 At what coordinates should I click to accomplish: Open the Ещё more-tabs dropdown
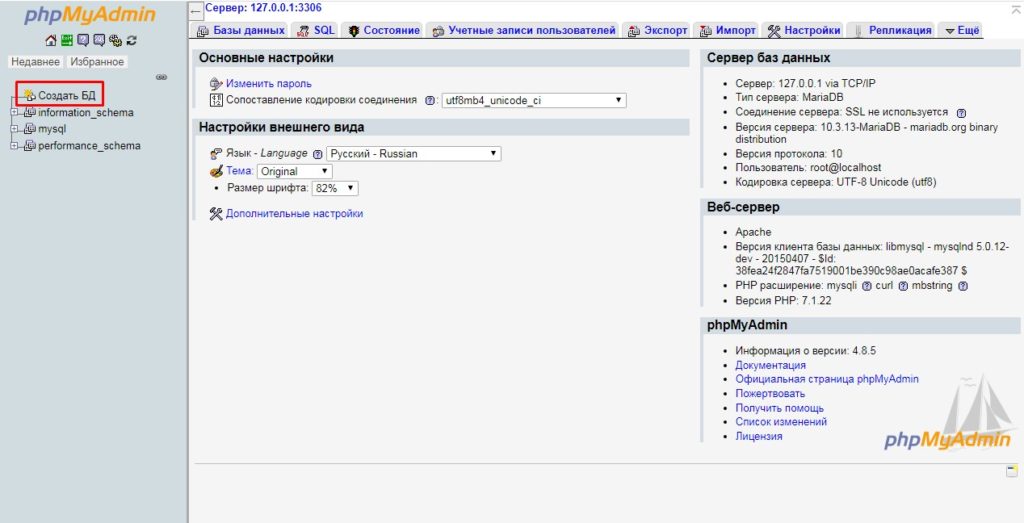point(962,30)
